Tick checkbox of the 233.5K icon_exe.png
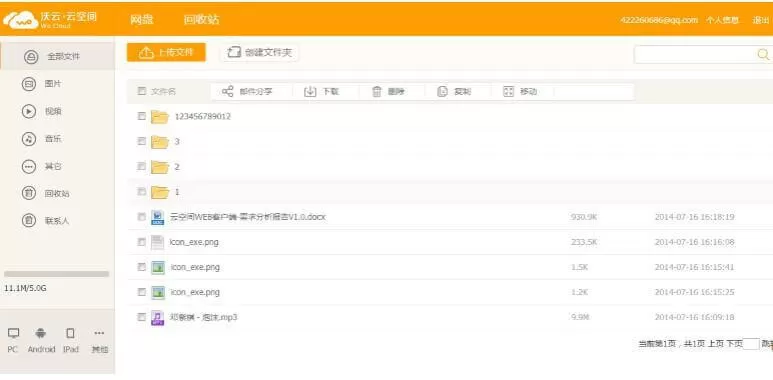The height and width of the screenshot is (380, 773). pyautogui.click(x=141, y=242)
